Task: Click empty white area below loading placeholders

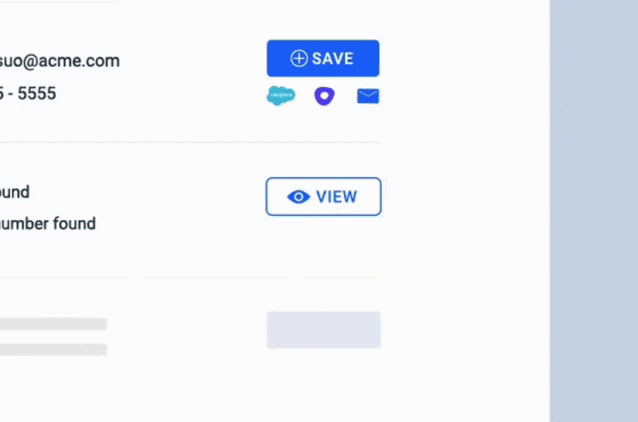Action: pyautogui.click(x=244, y=391)
